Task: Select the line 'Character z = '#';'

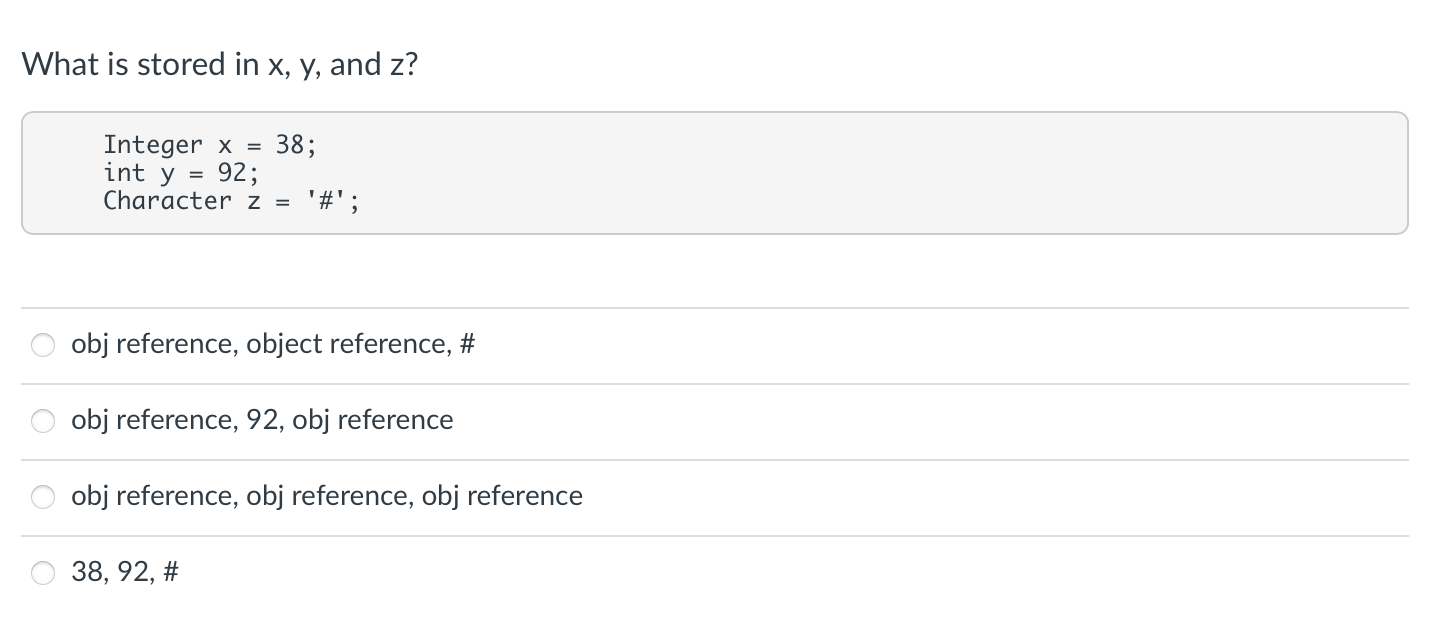Action: coord(231,200)
